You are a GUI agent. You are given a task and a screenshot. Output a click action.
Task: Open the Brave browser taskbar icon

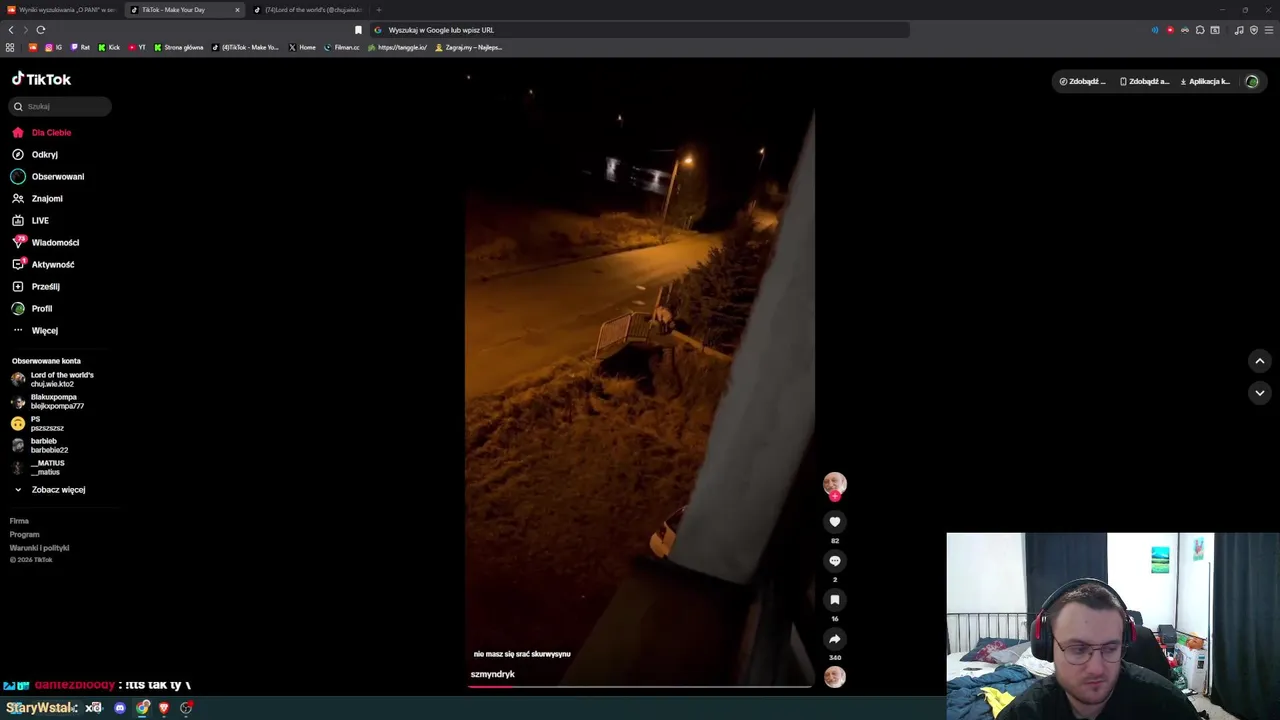click(x=164, y=708)
